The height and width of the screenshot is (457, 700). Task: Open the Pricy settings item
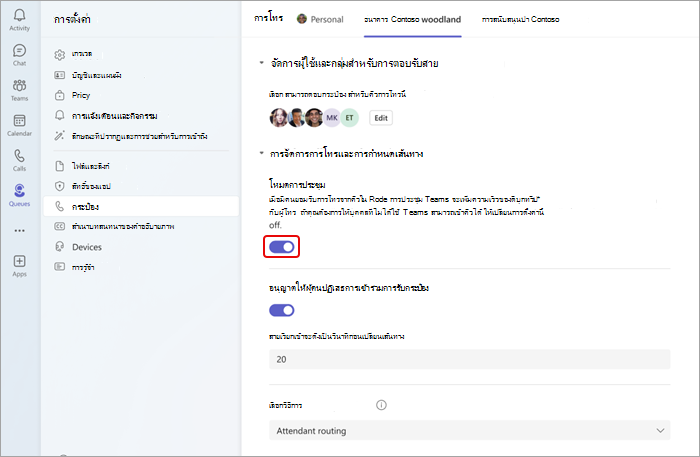(x=141, y=95)
